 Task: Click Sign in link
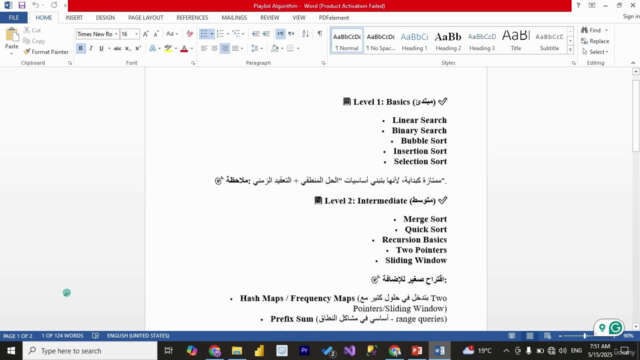[x=631, y=16]
